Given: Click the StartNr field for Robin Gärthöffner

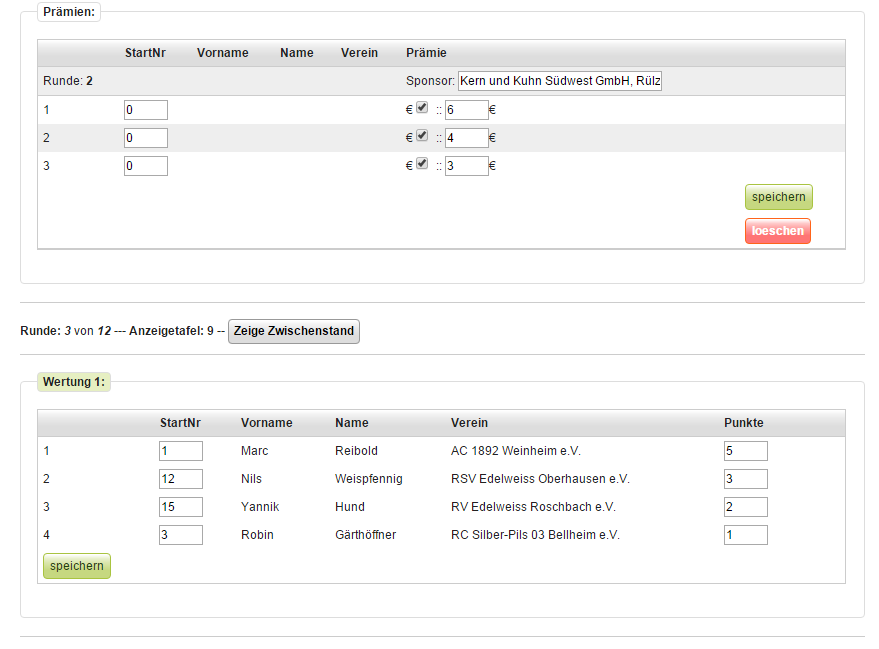Looking at the screenshot, I should (181, 535).
